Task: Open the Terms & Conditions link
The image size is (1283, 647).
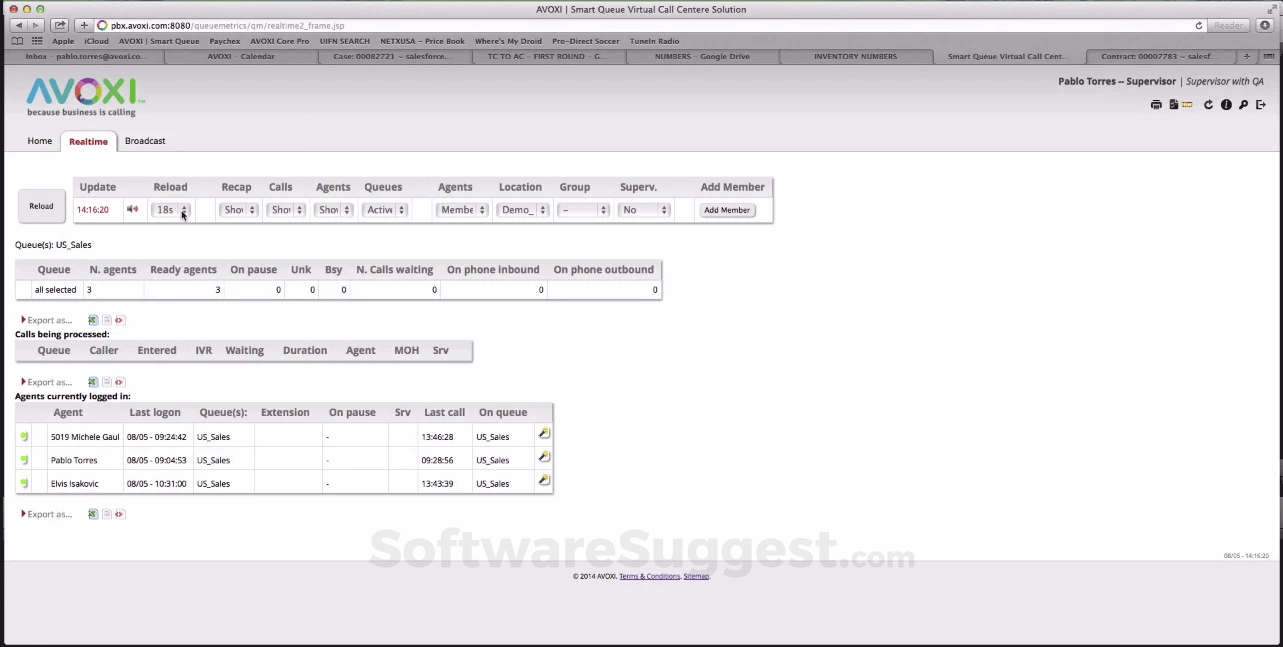Action: point(649,576)
